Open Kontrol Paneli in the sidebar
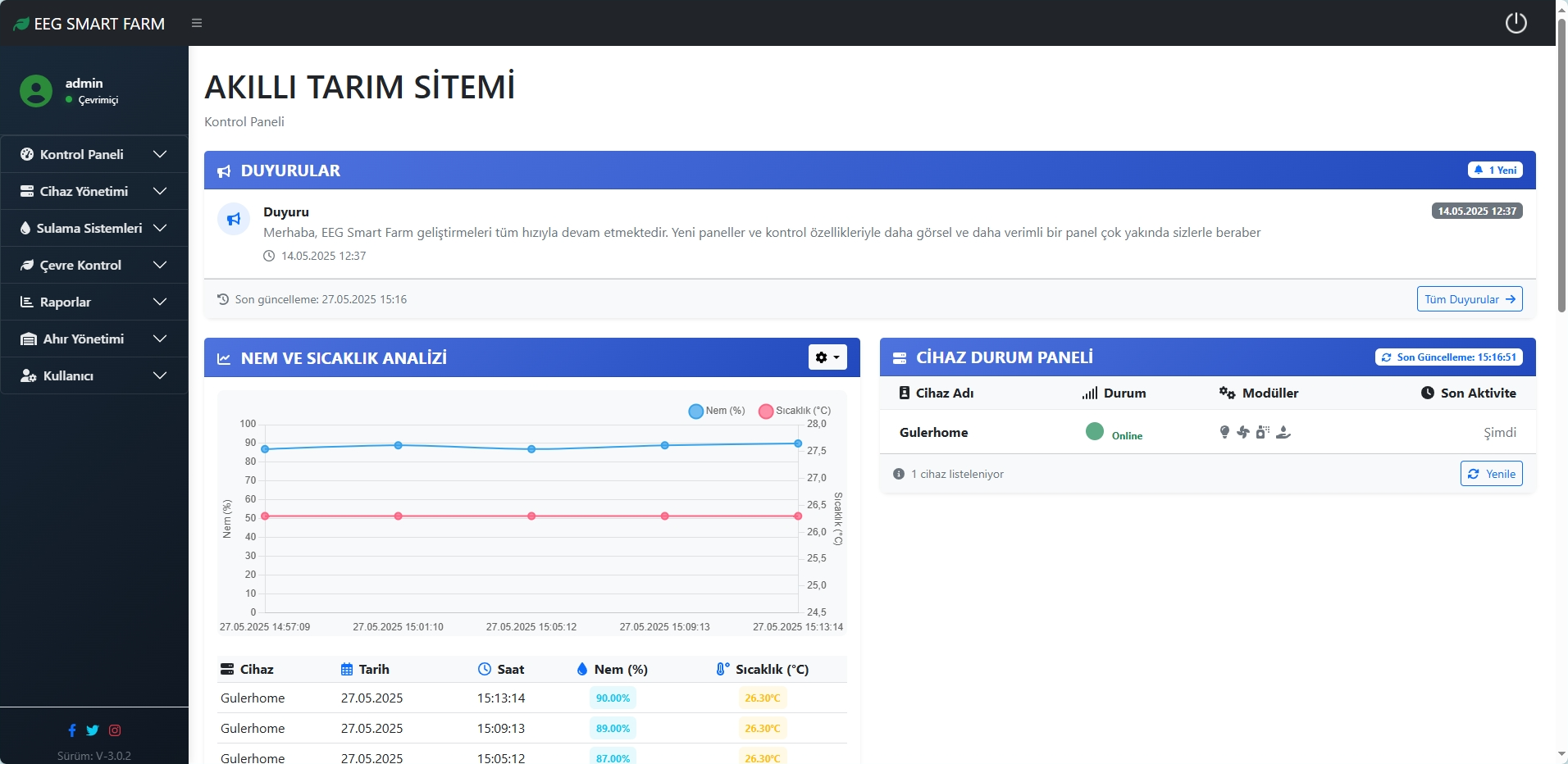This screenshot has height=764, width=1568. tap(94, 154)
